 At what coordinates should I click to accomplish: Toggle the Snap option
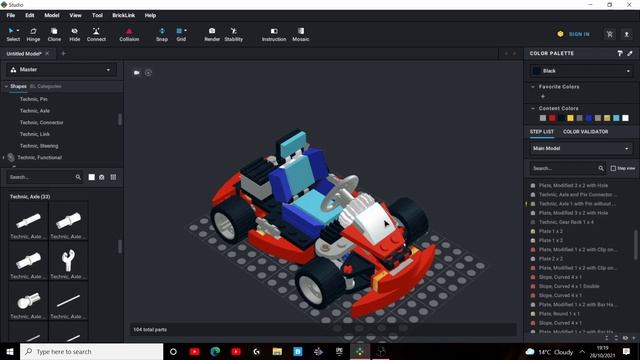click(162, 34)
